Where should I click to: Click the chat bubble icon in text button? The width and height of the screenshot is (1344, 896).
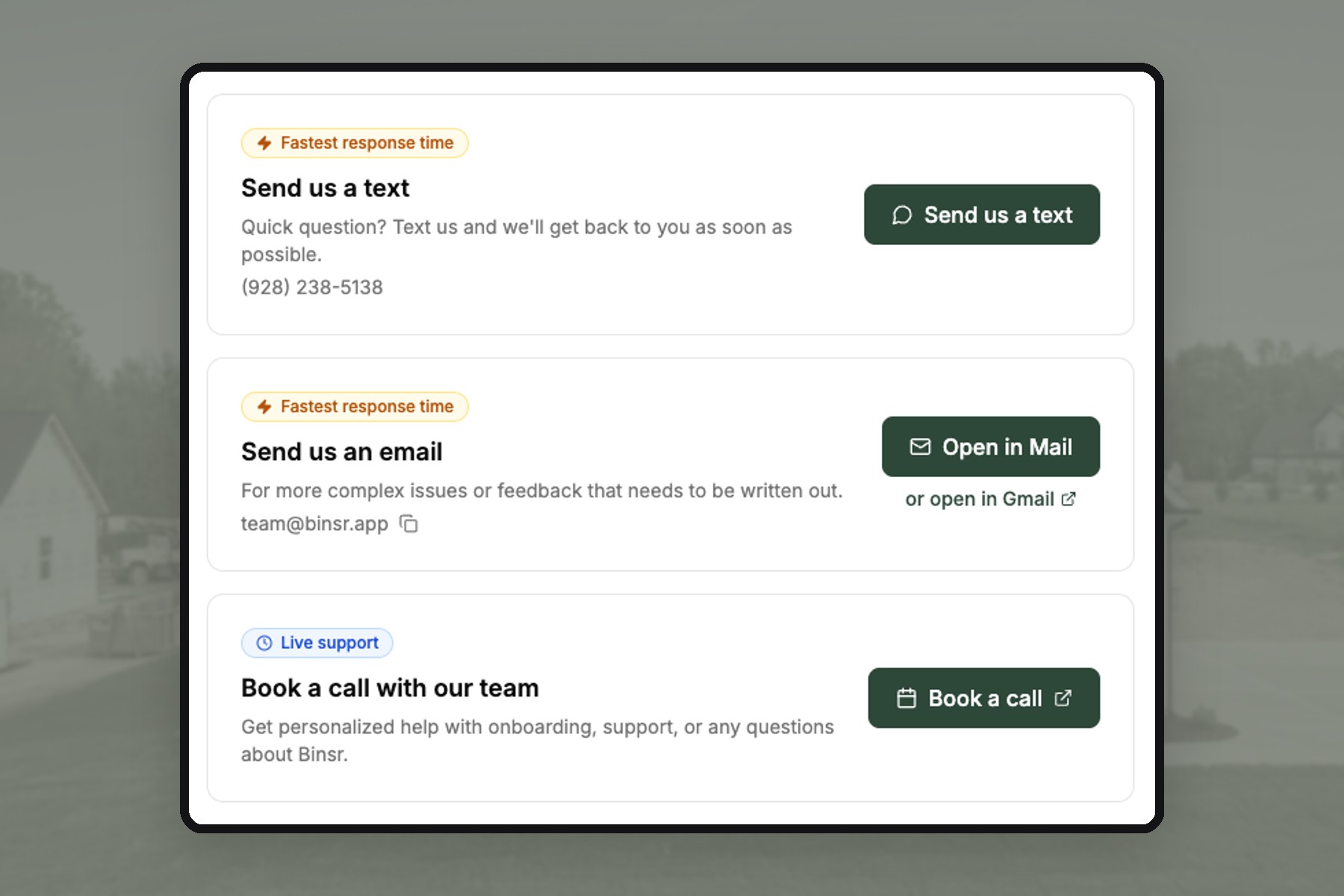coord(902,215)
